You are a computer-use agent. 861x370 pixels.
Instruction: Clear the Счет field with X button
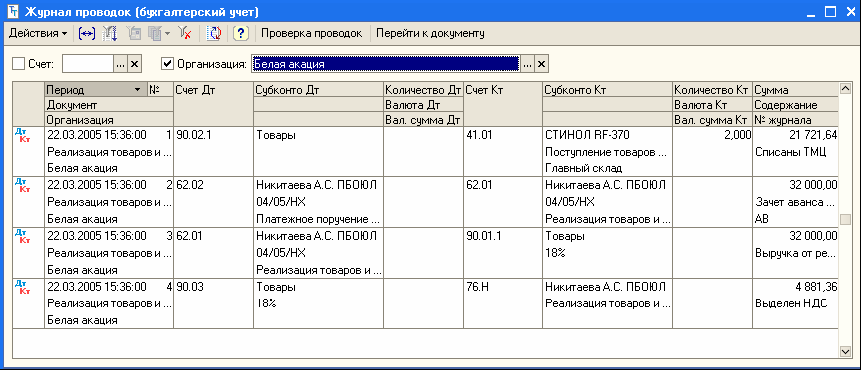point(135,64)
